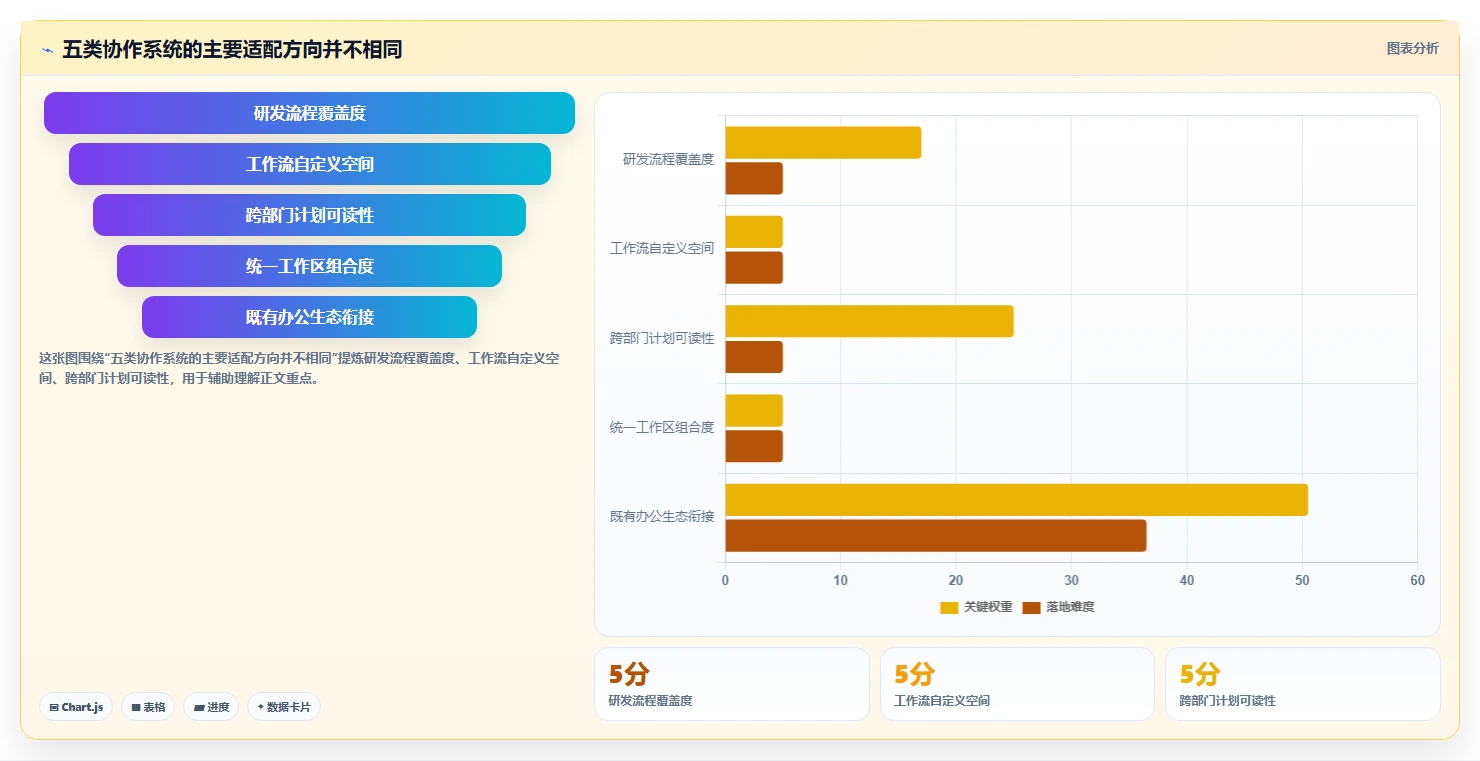Image resolution: width=1480 pixels, height=761 pixels.
Task: Click the 落地难度 legend label text
Action: (1070, 607)
